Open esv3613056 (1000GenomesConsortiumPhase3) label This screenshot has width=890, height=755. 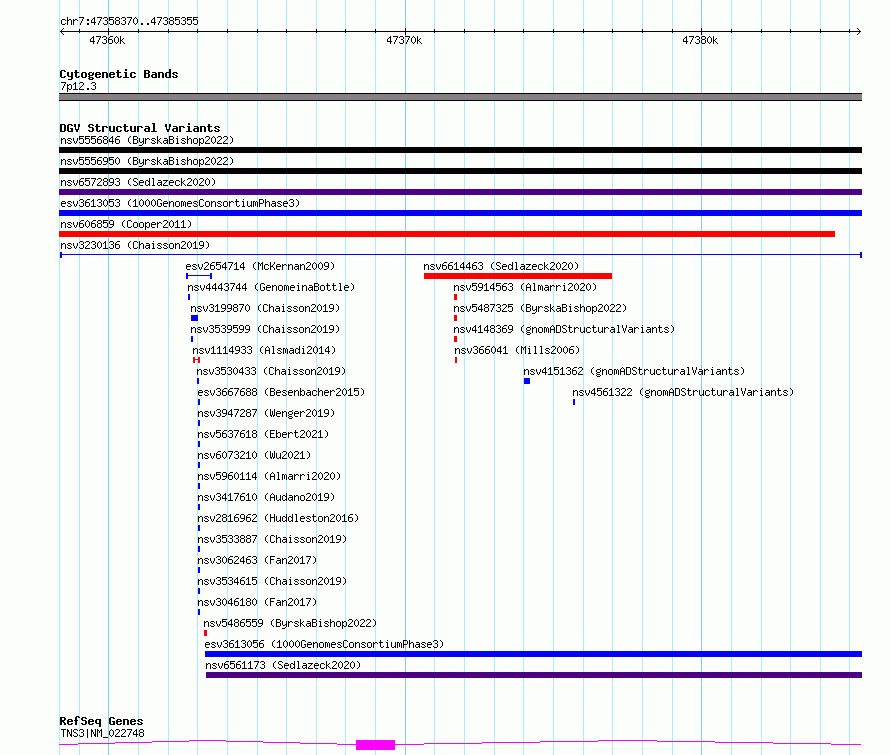[324, 644]
